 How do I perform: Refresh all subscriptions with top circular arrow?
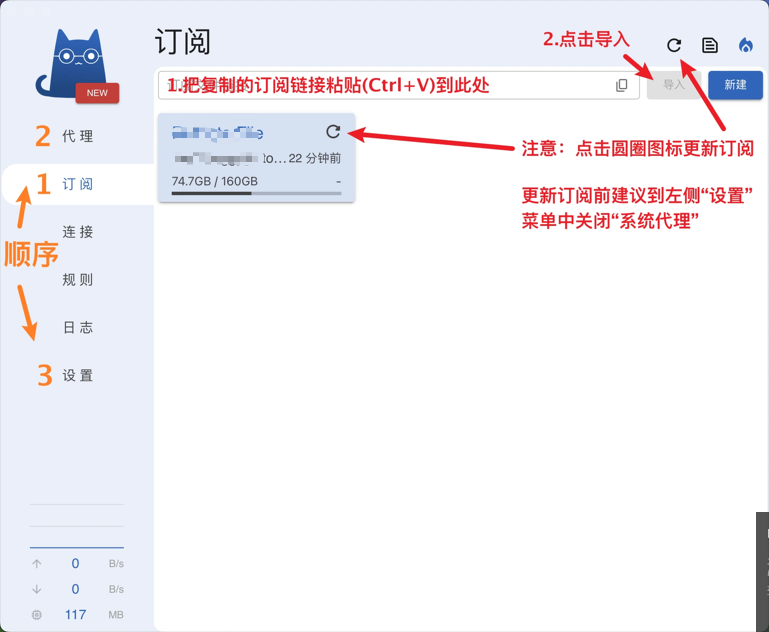674,45
